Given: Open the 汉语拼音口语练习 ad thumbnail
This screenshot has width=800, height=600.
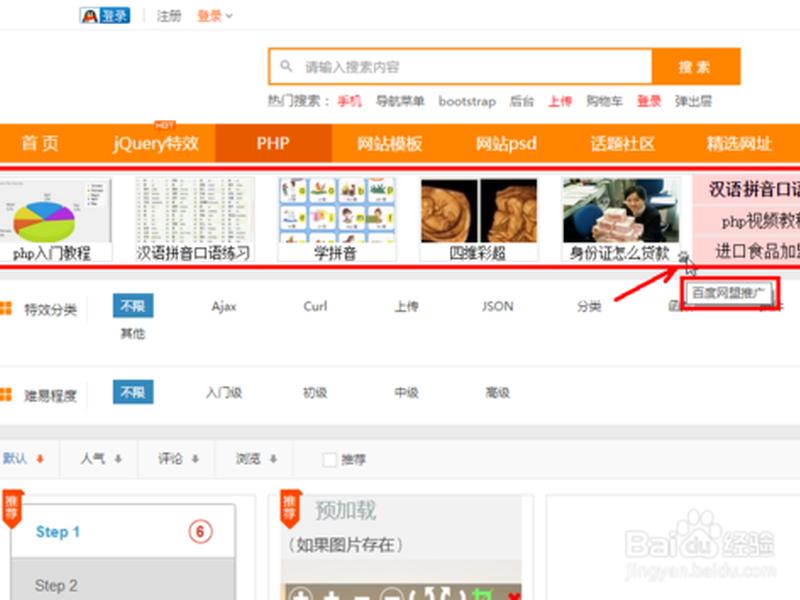Looking at the screenshot, I should [194, 219].
